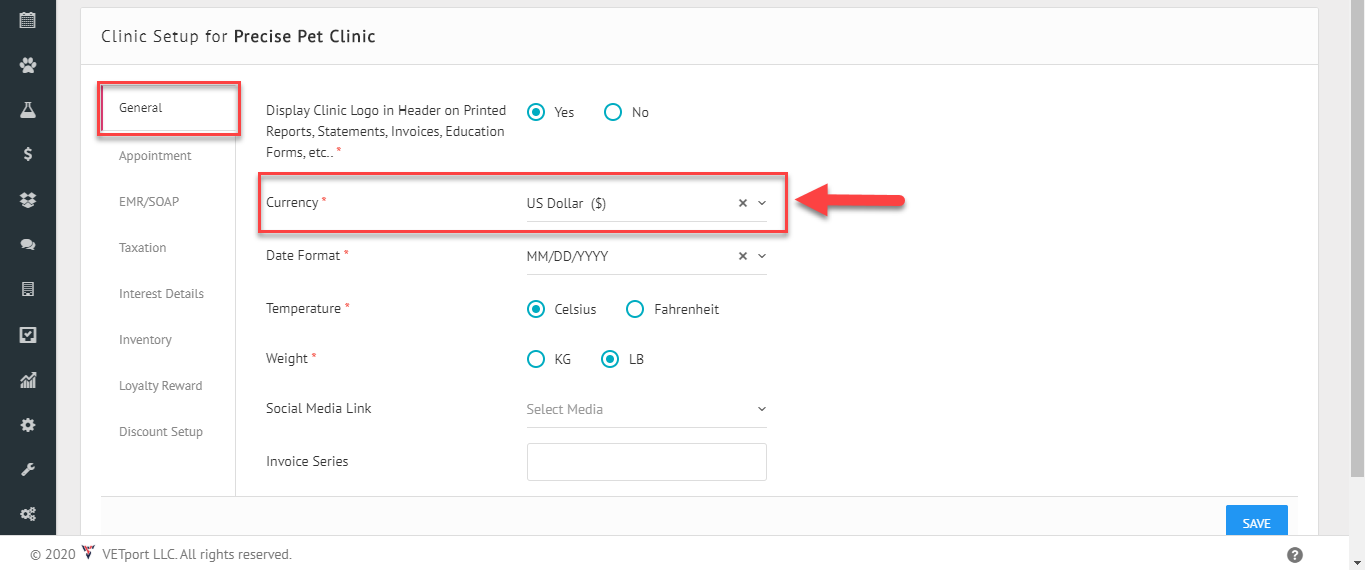Viewport: 1365px width, 570px height.
Task: Click the US Dollar ($) currency value
Action: click(566, 203)
